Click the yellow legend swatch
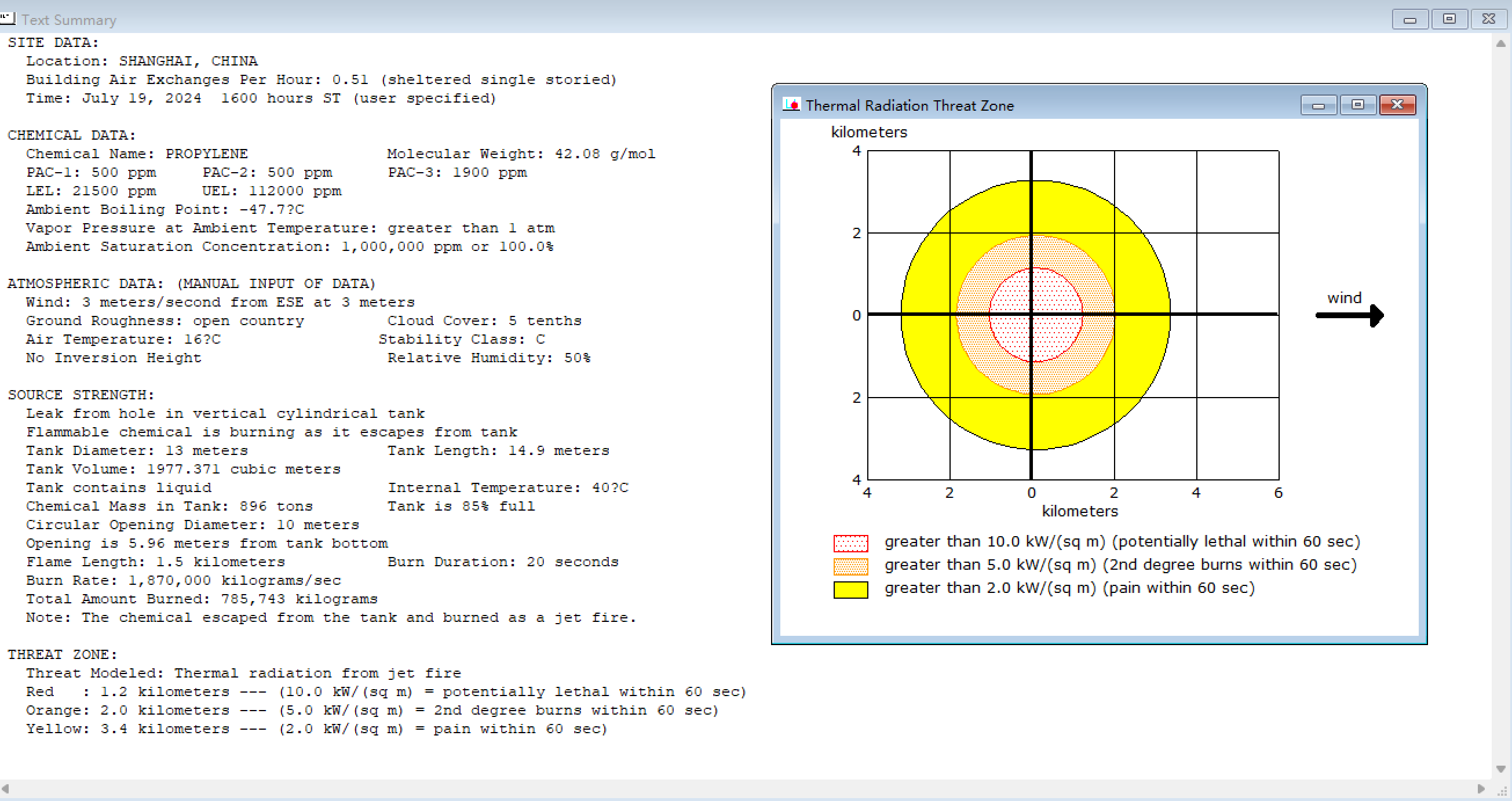The image size is (1512, 801). tap(850, 589)
